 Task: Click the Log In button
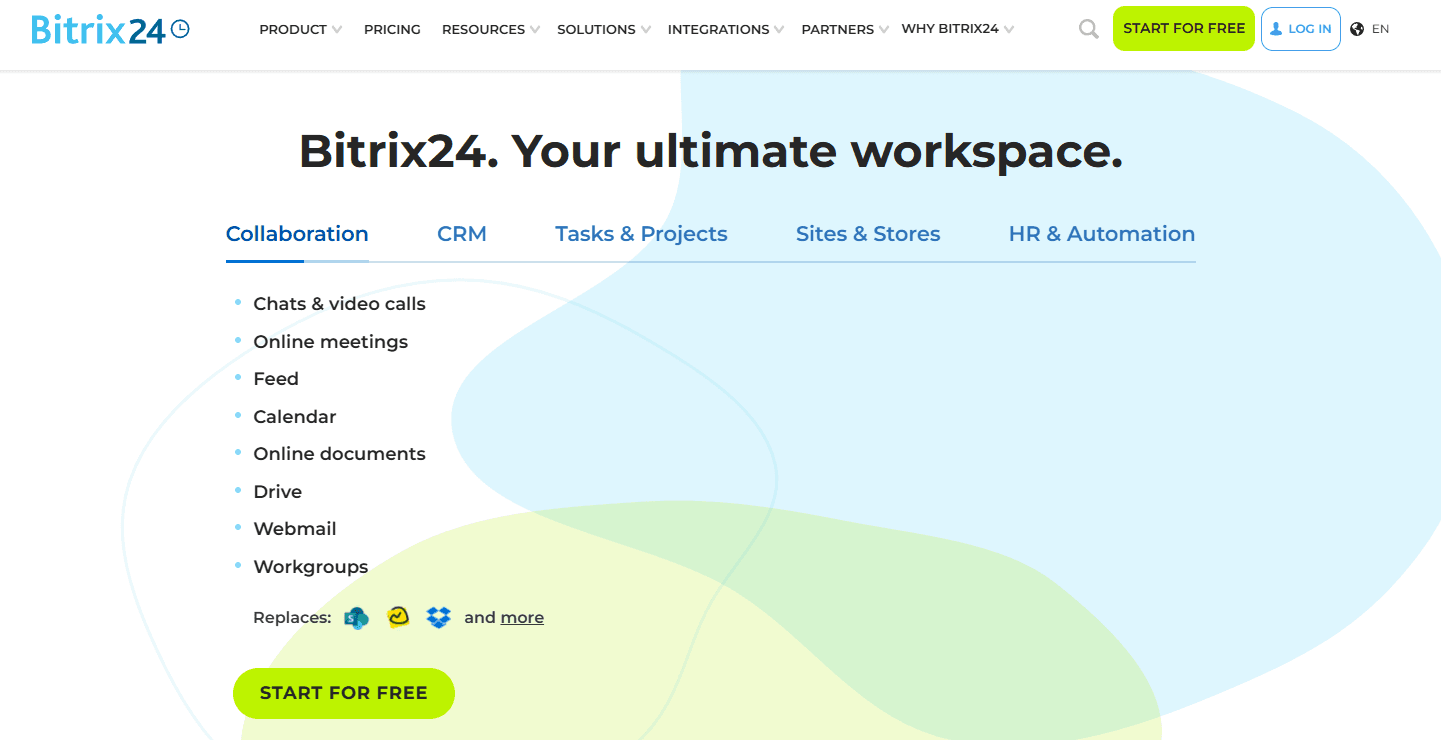[1300, 29]
